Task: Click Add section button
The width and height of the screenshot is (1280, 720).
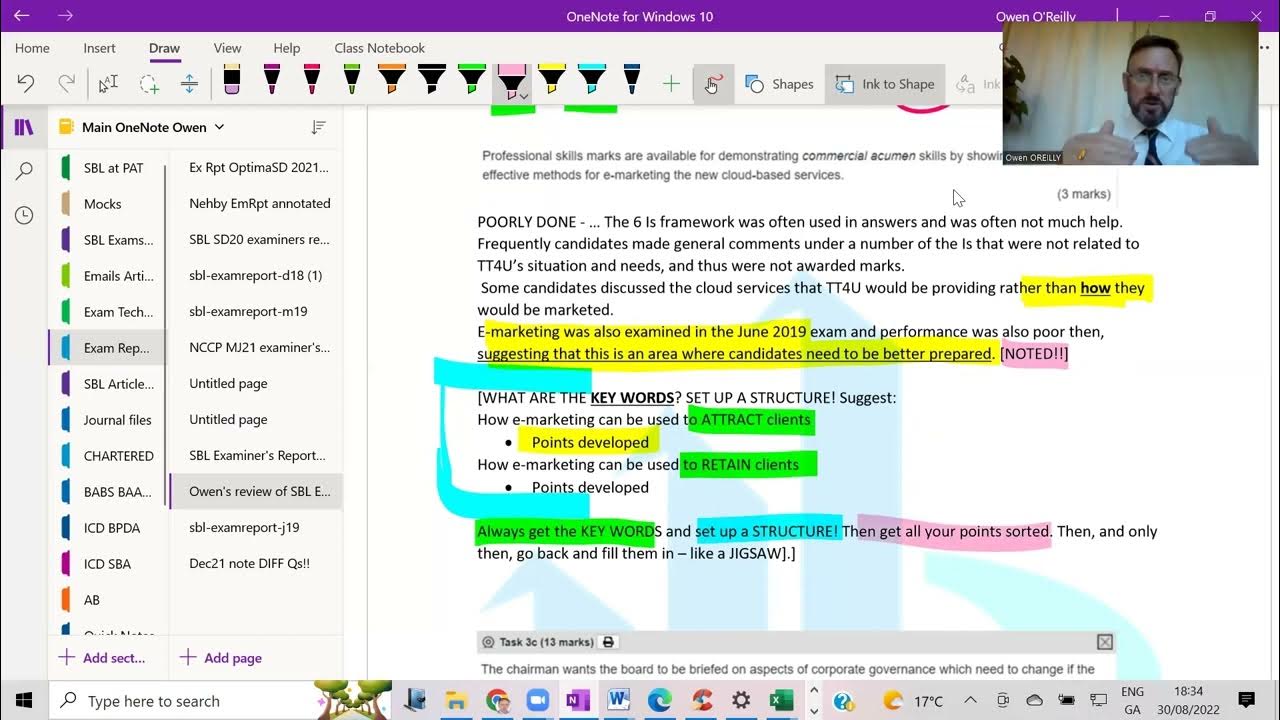Action: (102, 658)
